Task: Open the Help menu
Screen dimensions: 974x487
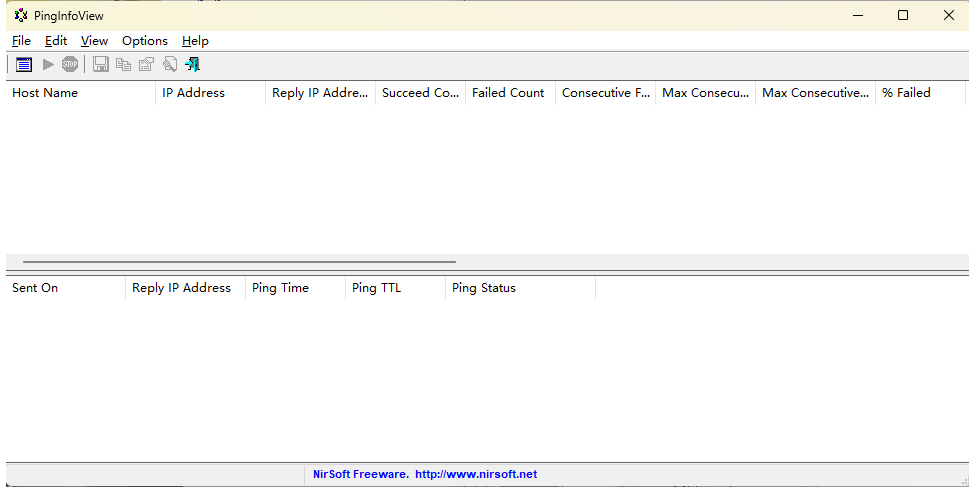Action: click(195, 41)
